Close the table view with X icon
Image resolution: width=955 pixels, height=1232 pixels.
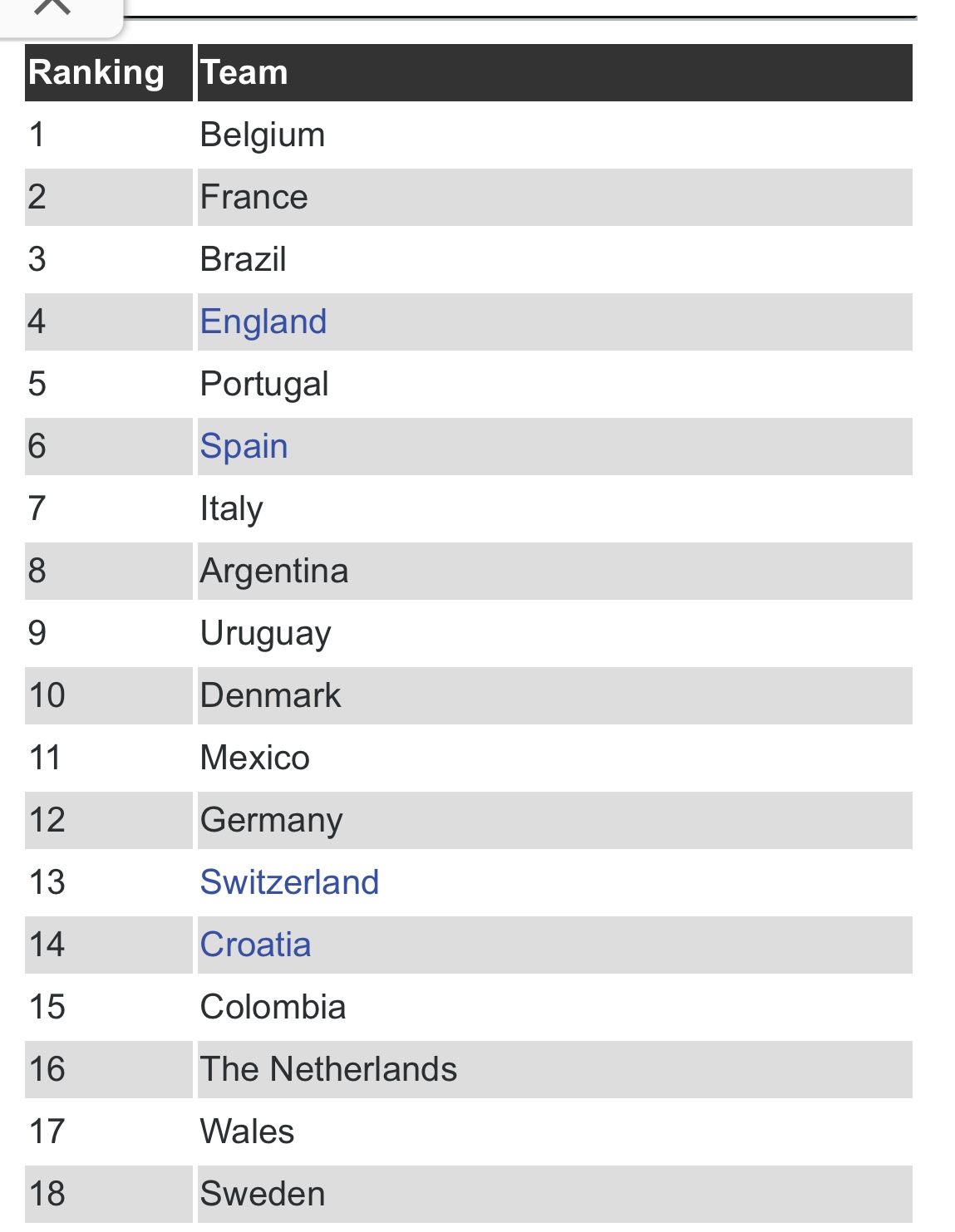point(53,7)
